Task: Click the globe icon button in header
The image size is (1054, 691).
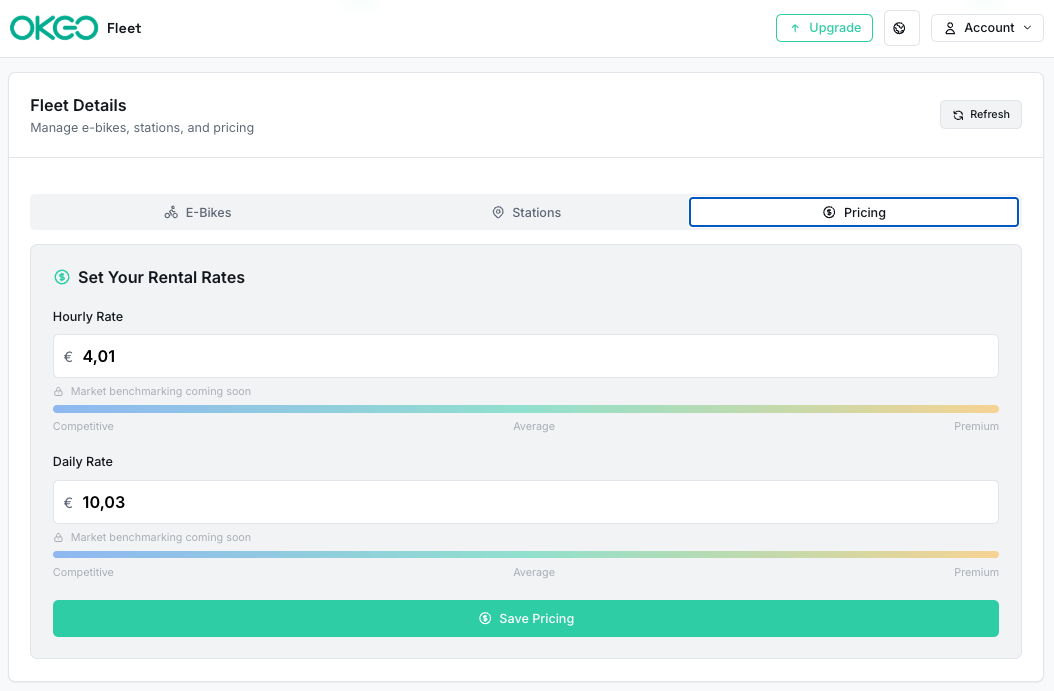Action: pos(900,28)
